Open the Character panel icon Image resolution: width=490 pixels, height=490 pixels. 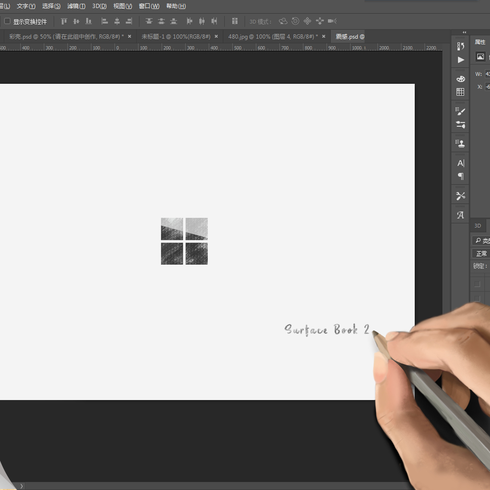click(x=460, y=163)
